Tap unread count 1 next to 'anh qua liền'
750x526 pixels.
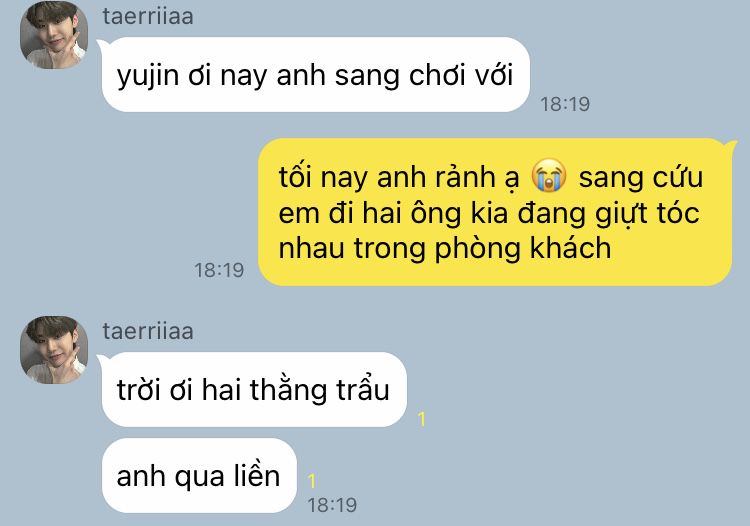pos(312,481)
